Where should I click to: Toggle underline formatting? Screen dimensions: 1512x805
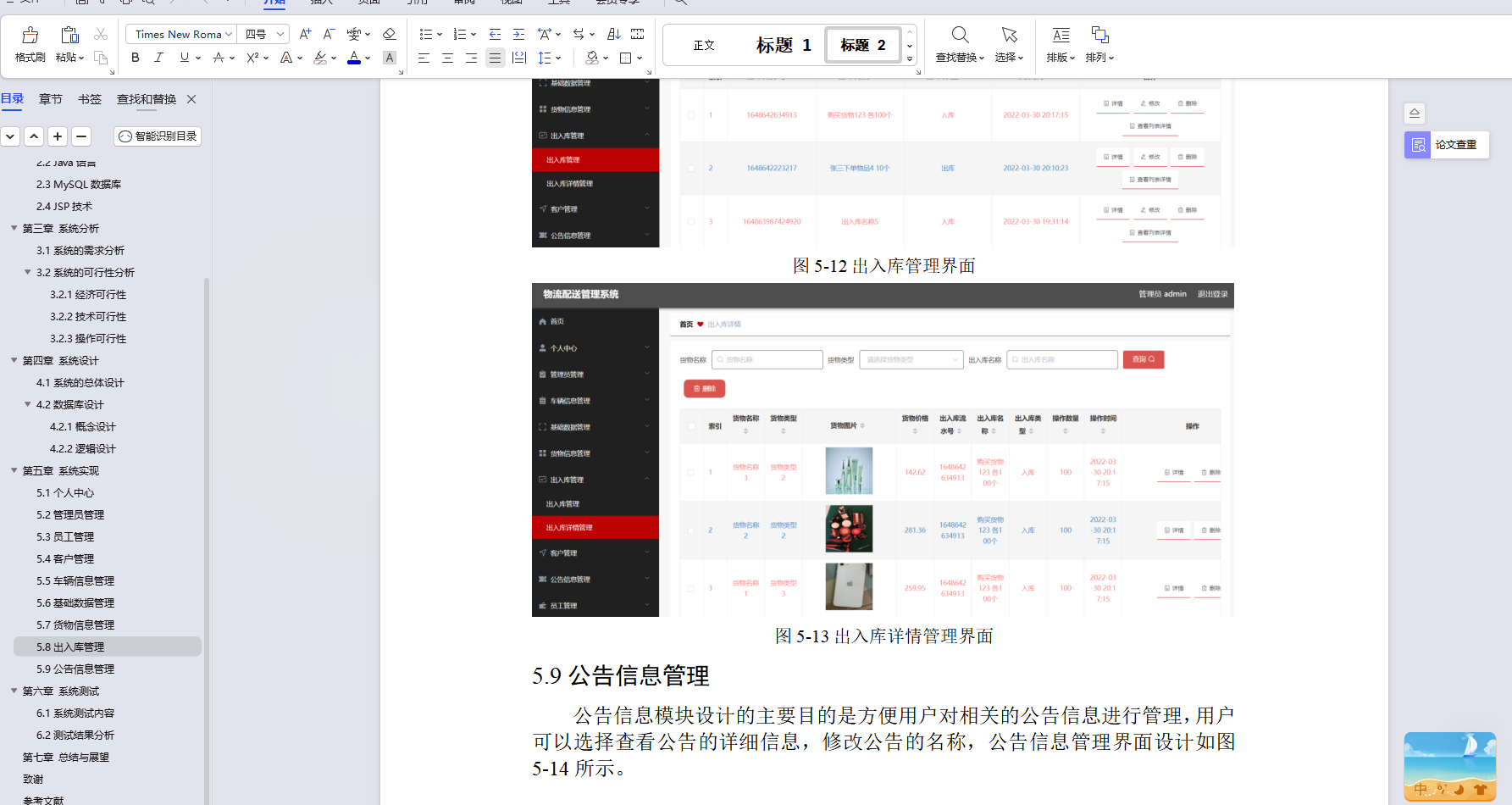point(182,58)
